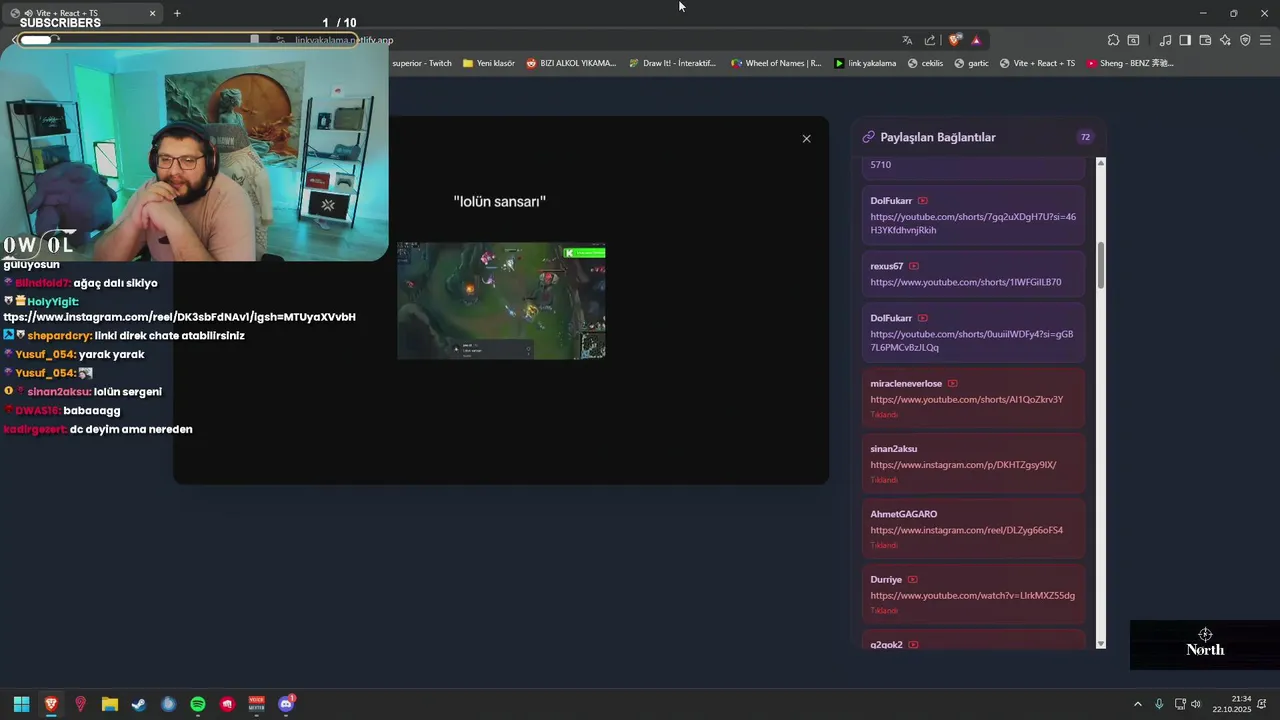Click the link icon beside Paylaşılan Bağlantılar
The width and height of the screenshot is (1280, 720).
point(869,137)
